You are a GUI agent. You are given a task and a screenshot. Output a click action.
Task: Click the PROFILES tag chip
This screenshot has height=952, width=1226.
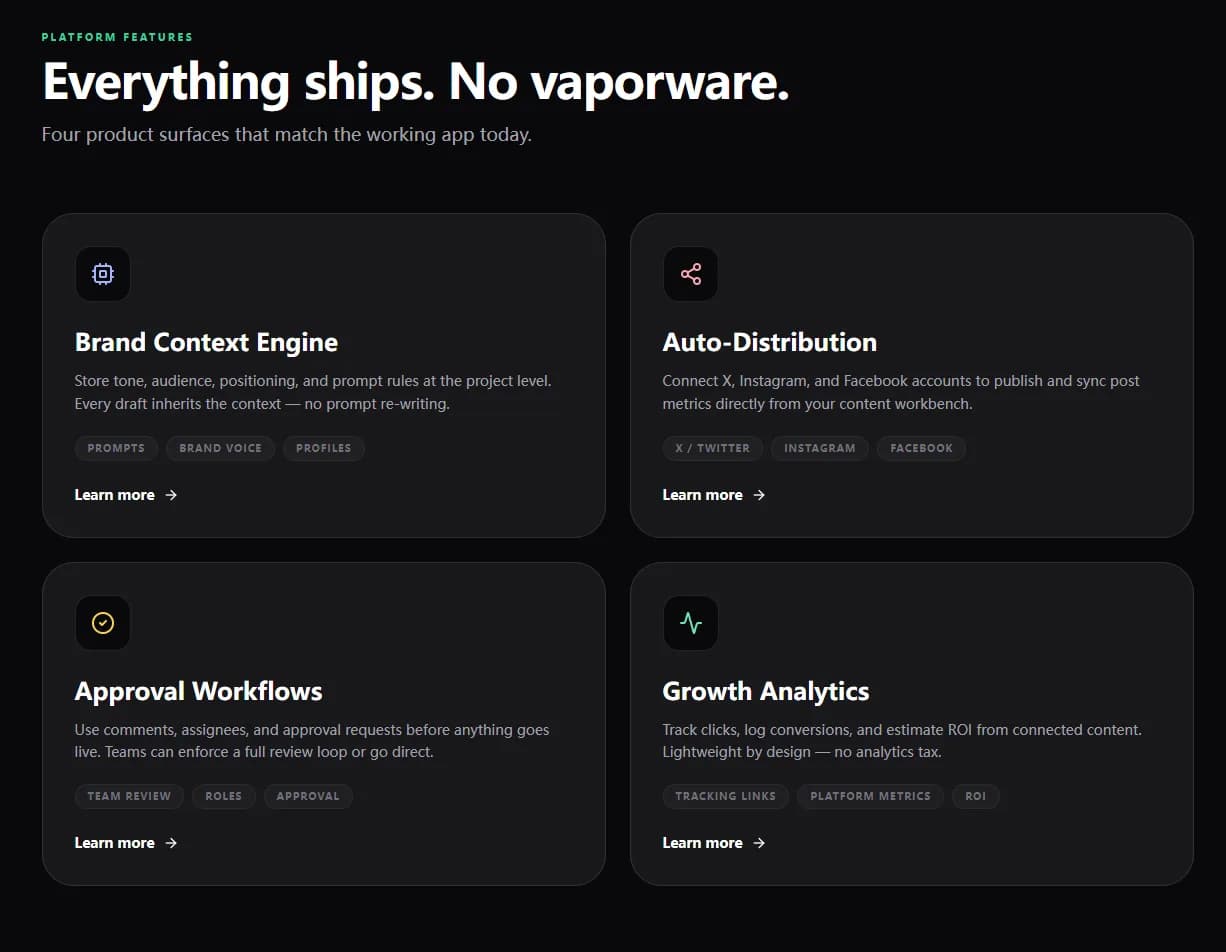tap(324, 448)
